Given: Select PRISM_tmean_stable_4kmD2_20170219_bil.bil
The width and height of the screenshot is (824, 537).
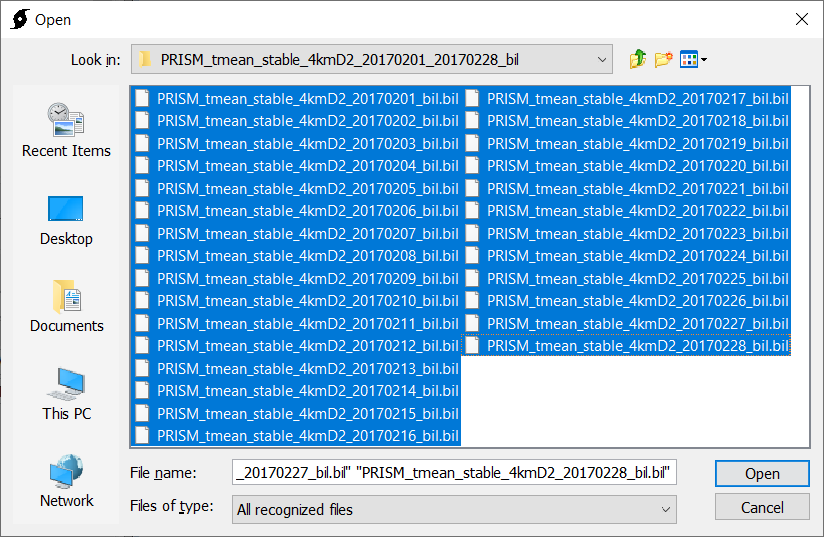Looking at the screenshot, I should click(x=626, y=143).
